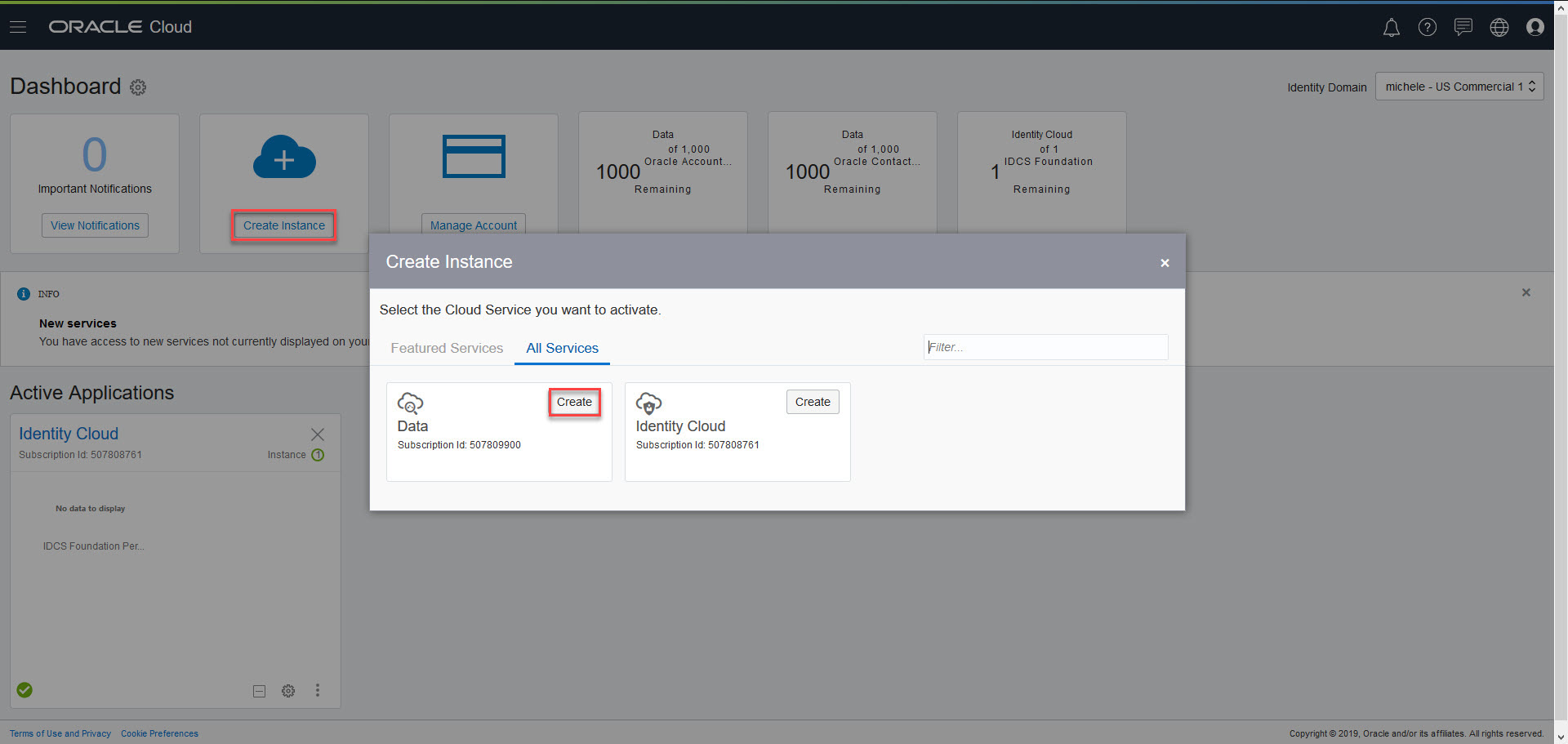Screen dimensions: 1568x744
Task: Open the hamburger navigation menu
Action: tap(18, 27)
